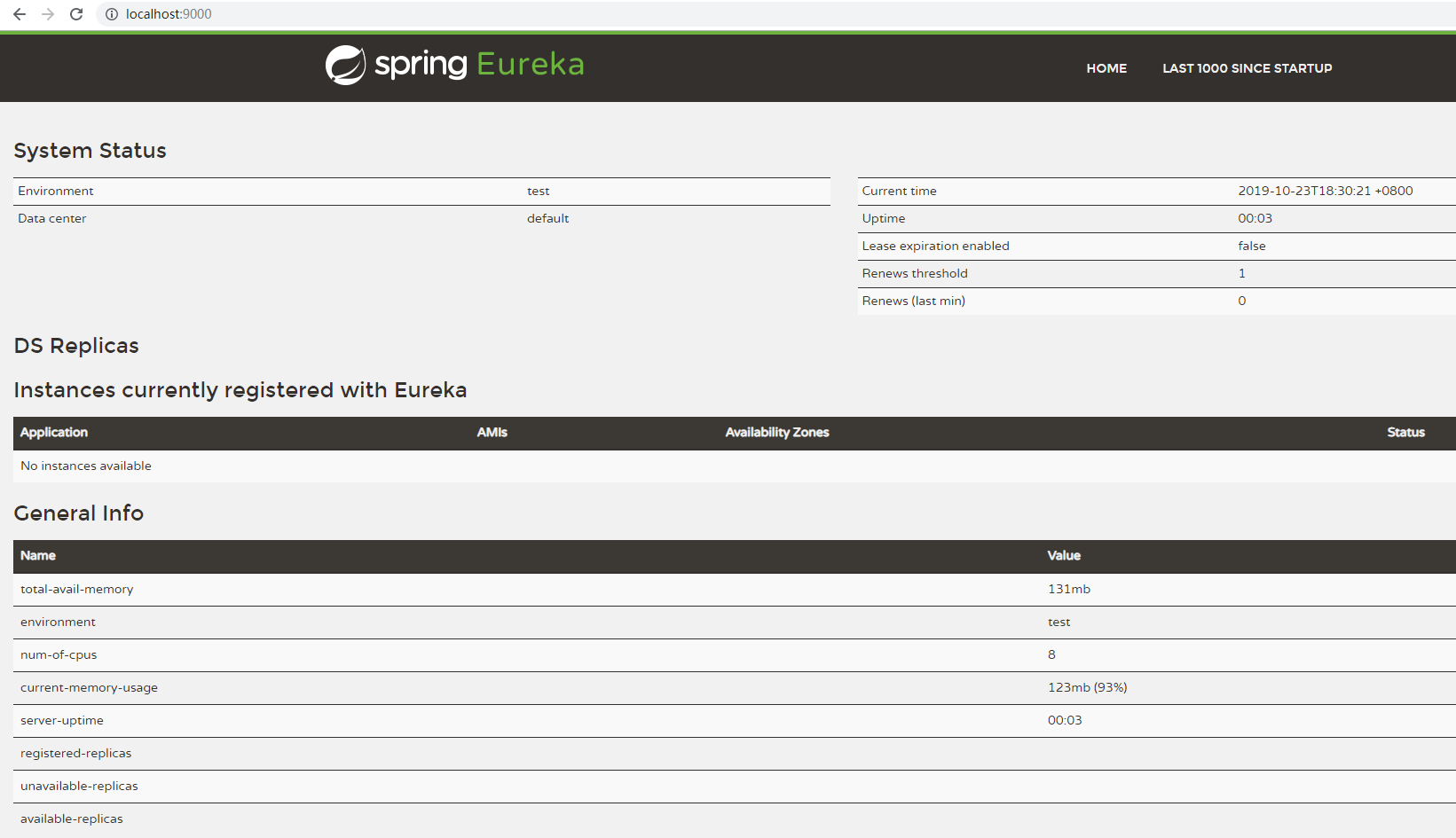Screen dimensions: 1456x838
Task: Open LAST 1000 SINCE STARTUP page
Action: [x=1247, y=68]
